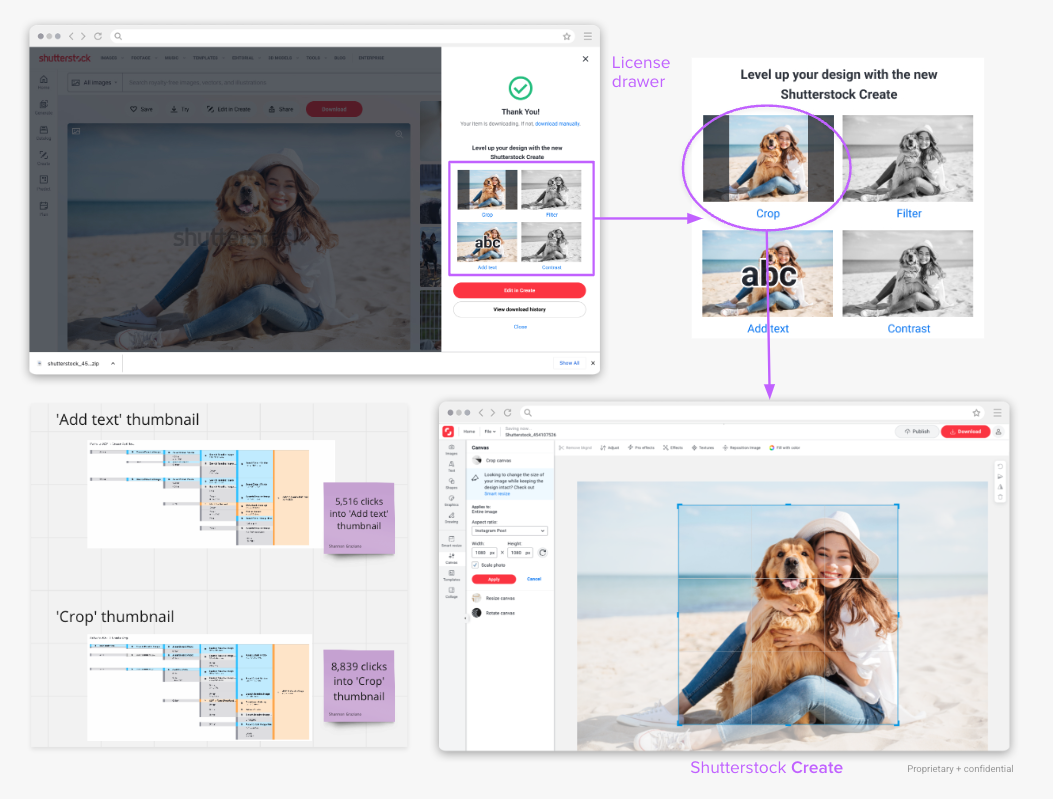Click Home in the Create top bar
This screenshot has height=799, width=1053.
point(469,432)
